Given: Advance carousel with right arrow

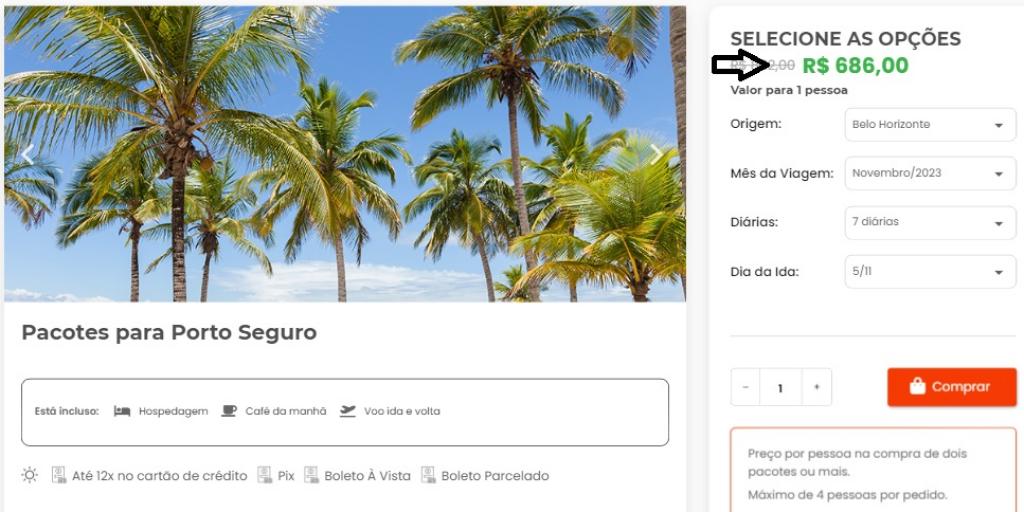Looking at the screenshot, I should pyautogui.click(x=656, y=155).
